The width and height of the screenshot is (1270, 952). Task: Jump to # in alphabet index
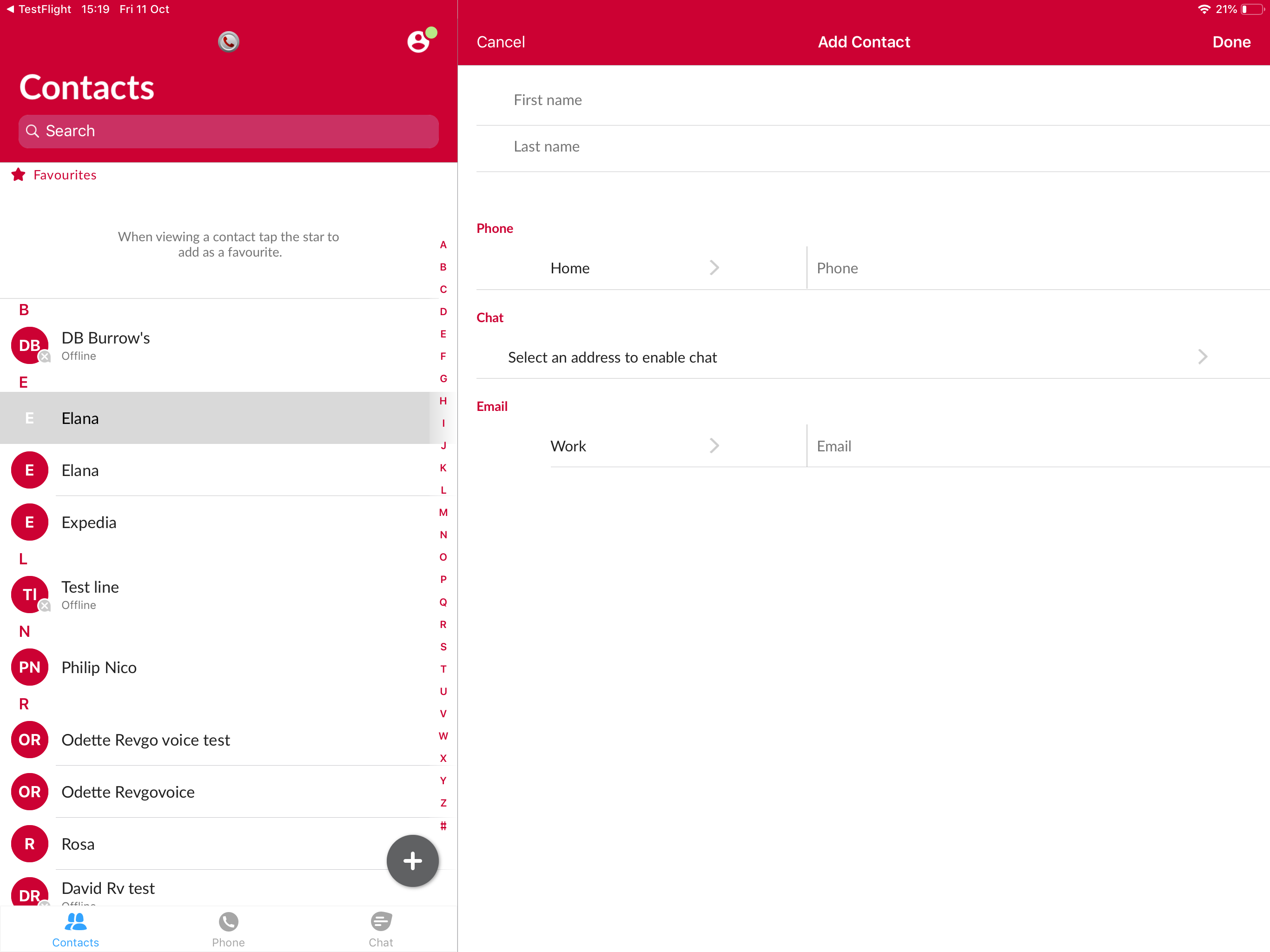pos(443,826)
